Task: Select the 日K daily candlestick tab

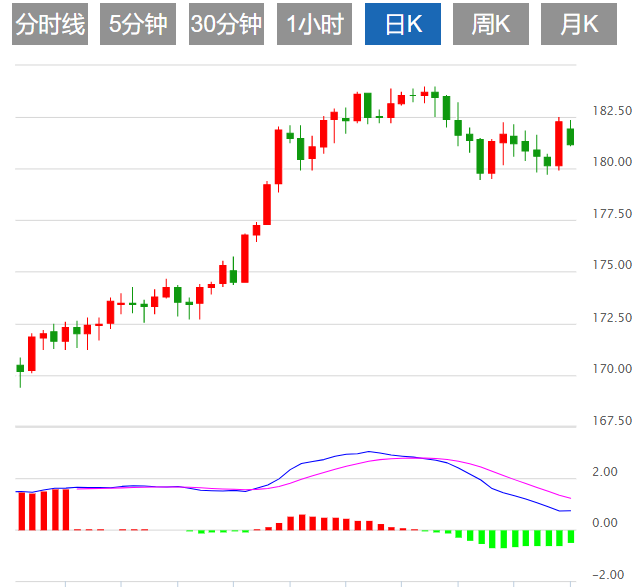Action: tap(403, 24)
